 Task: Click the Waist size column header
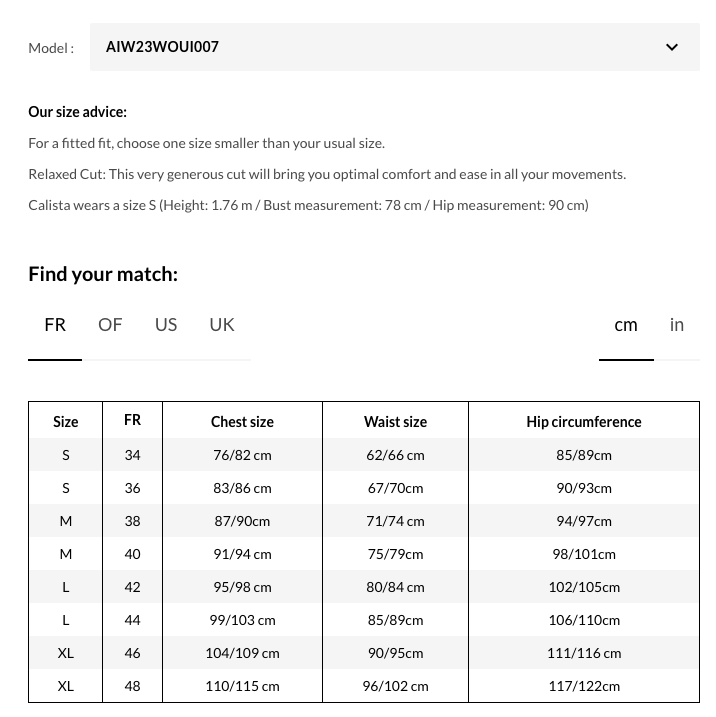395,422
